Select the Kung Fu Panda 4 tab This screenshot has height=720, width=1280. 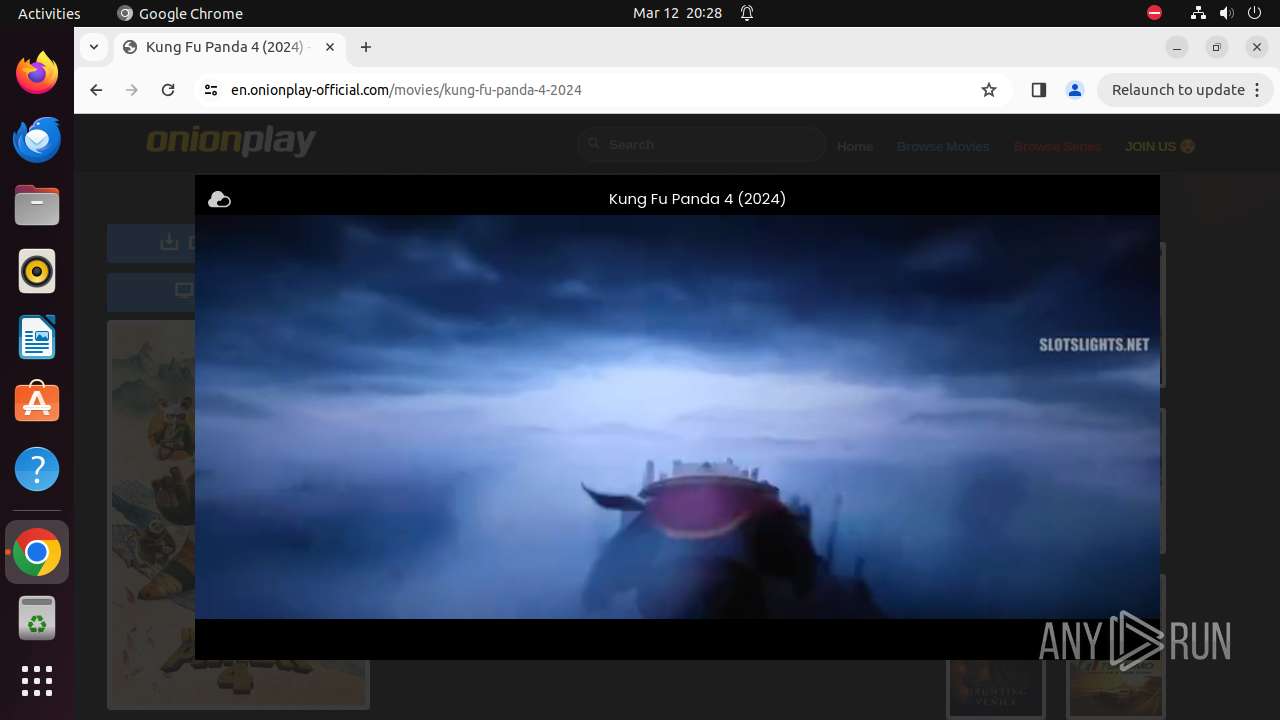click(x=229, y=47)
